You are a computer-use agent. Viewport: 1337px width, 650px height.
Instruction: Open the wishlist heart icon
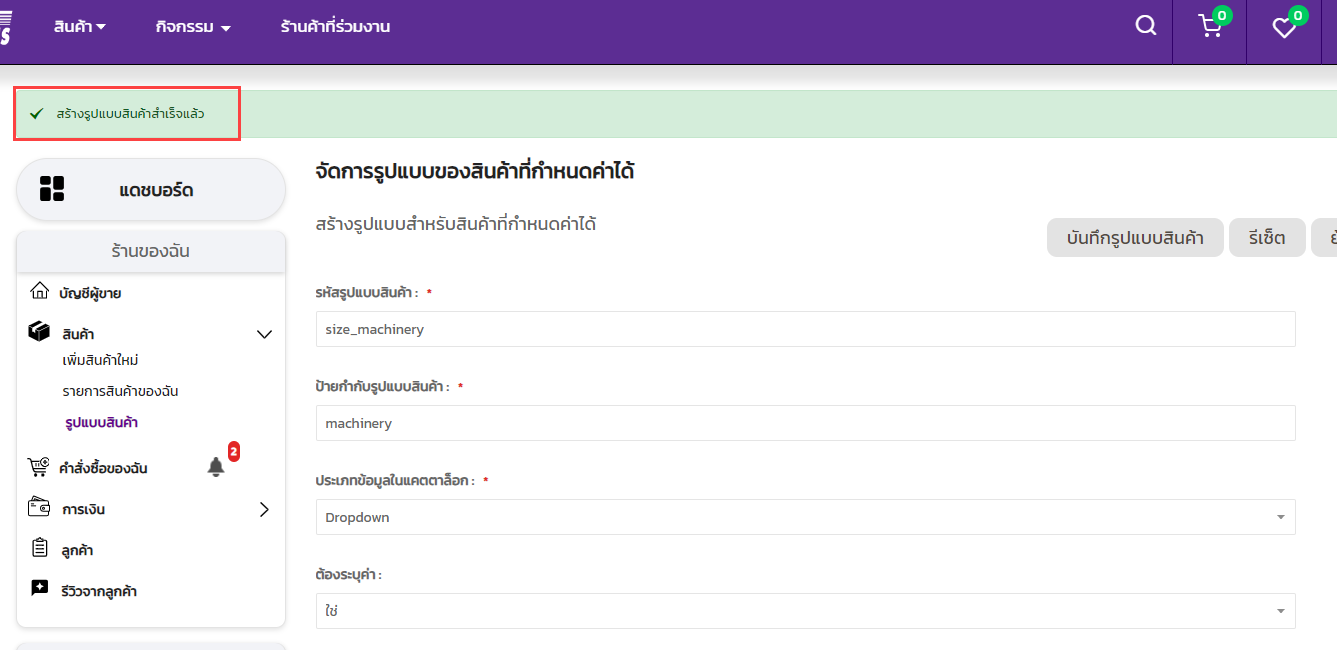tap(1284, 28)
